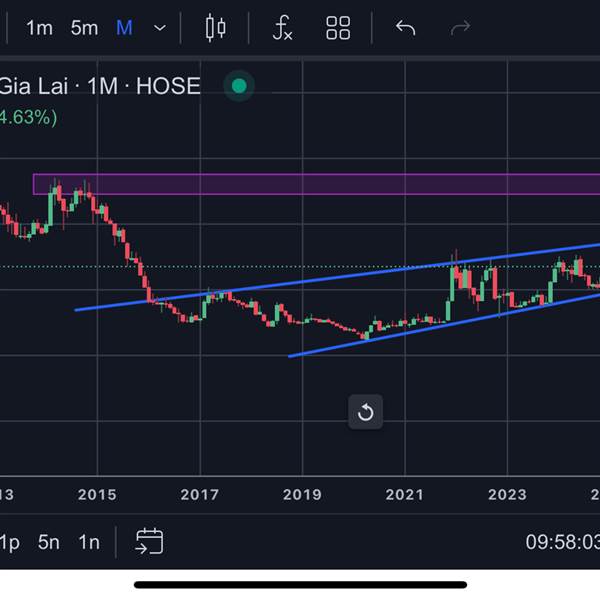Reset chart view with circular arrow button
This screenshot has width=600, height=600.
365,412
